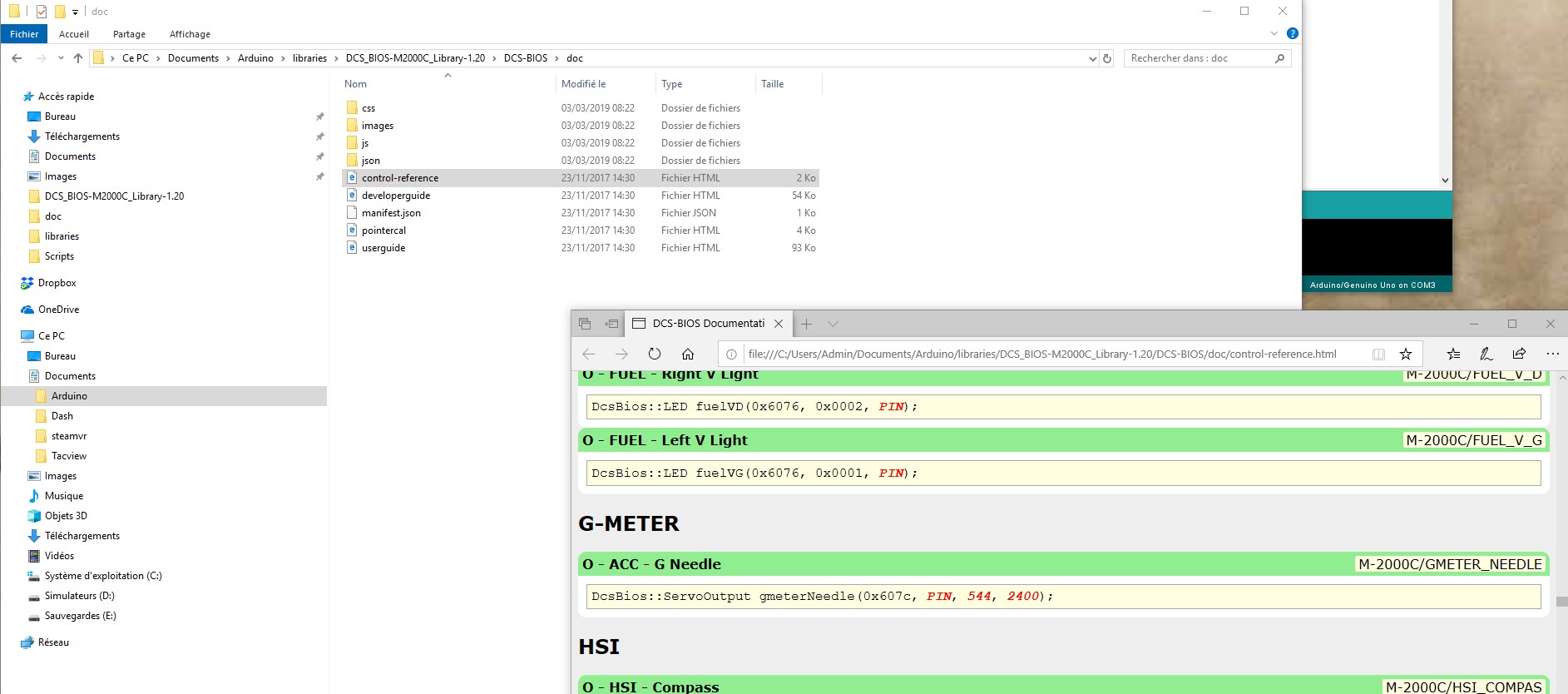Image resolution: width=1568 pixels, height=694 pixels.
Task: Show set-aside tabs in Edge
Action: tap(585, 324)
